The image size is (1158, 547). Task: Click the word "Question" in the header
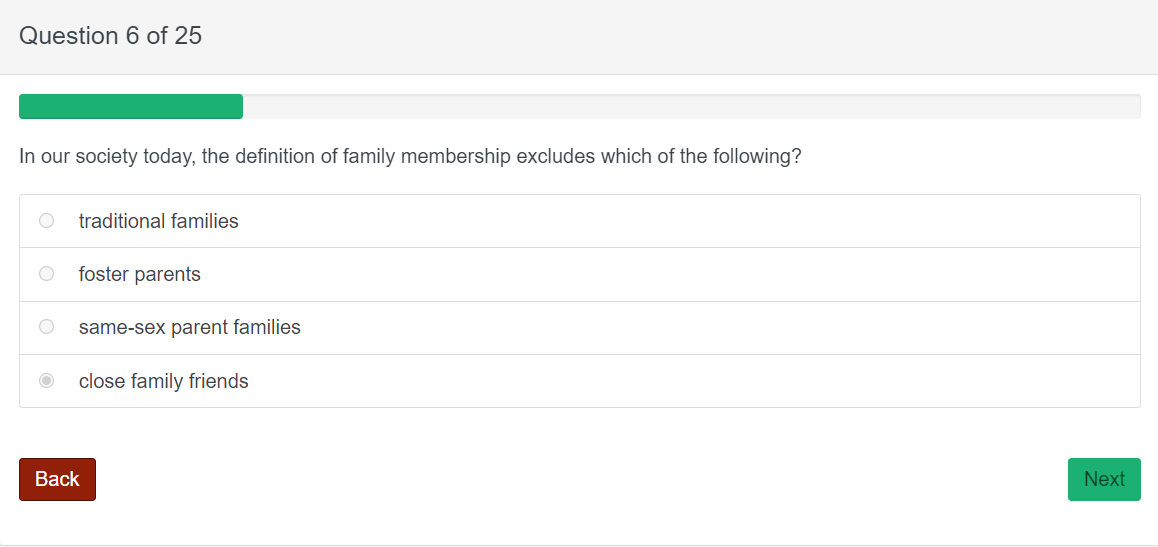pyautogui.click(x=68, y=36)
